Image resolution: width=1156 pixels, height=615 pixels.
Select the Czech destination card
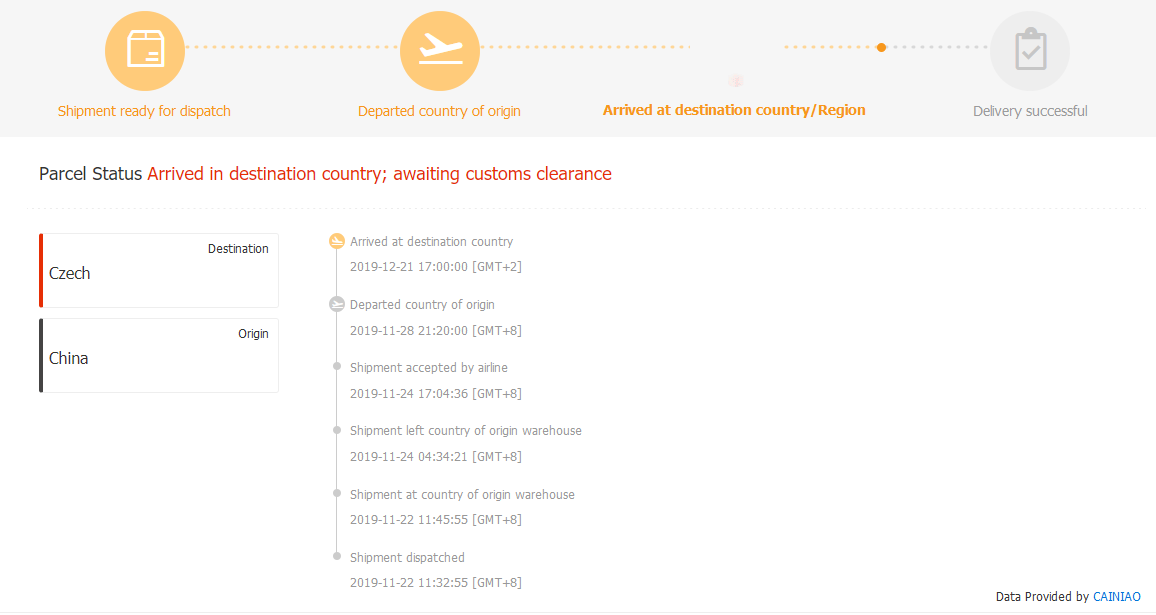click(x=159, y=271)
